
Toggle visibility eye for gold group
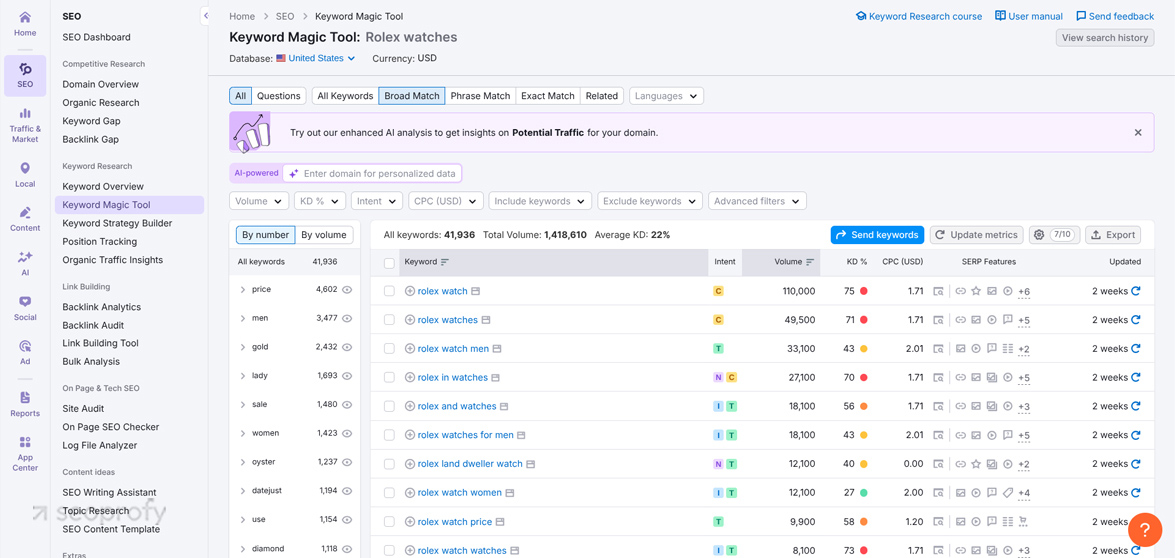coord(347,347)
